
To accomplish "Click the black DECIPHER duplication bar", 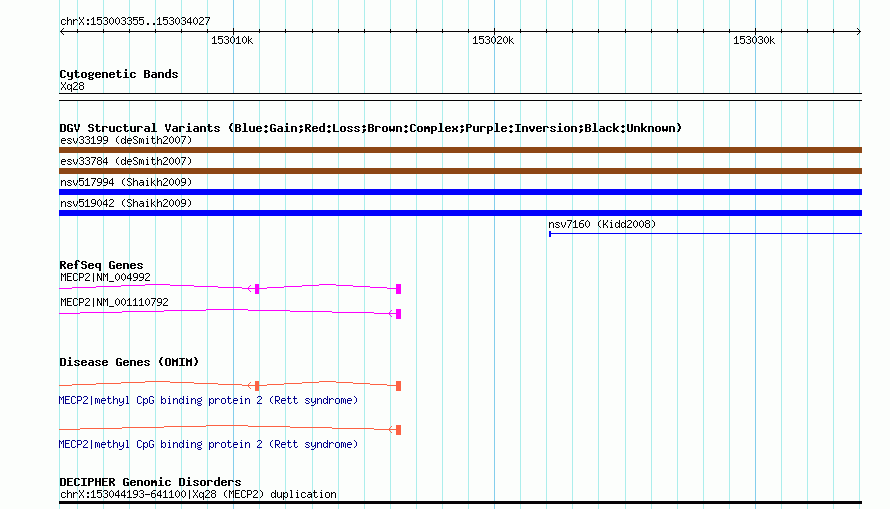I will (460, 503).
